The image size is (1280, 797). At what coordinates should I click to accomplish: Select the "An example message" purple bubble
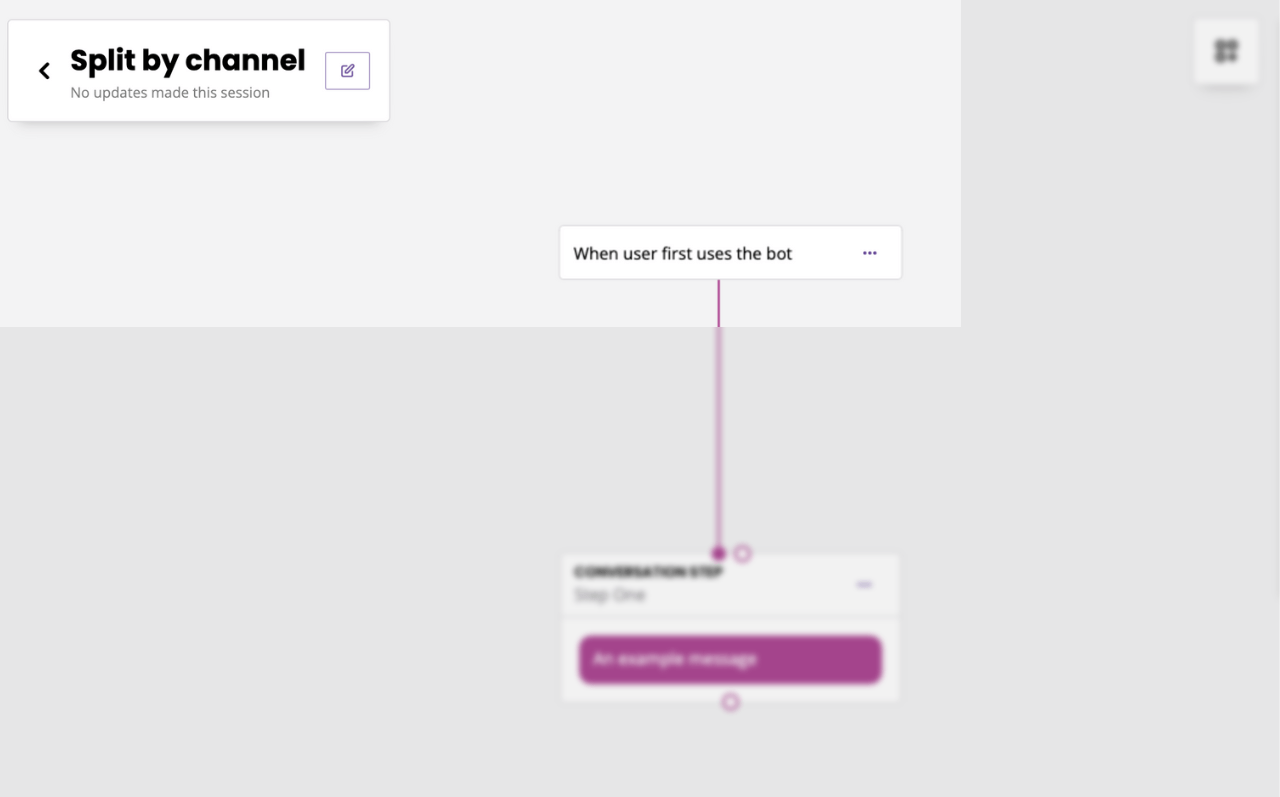(730, 660)
